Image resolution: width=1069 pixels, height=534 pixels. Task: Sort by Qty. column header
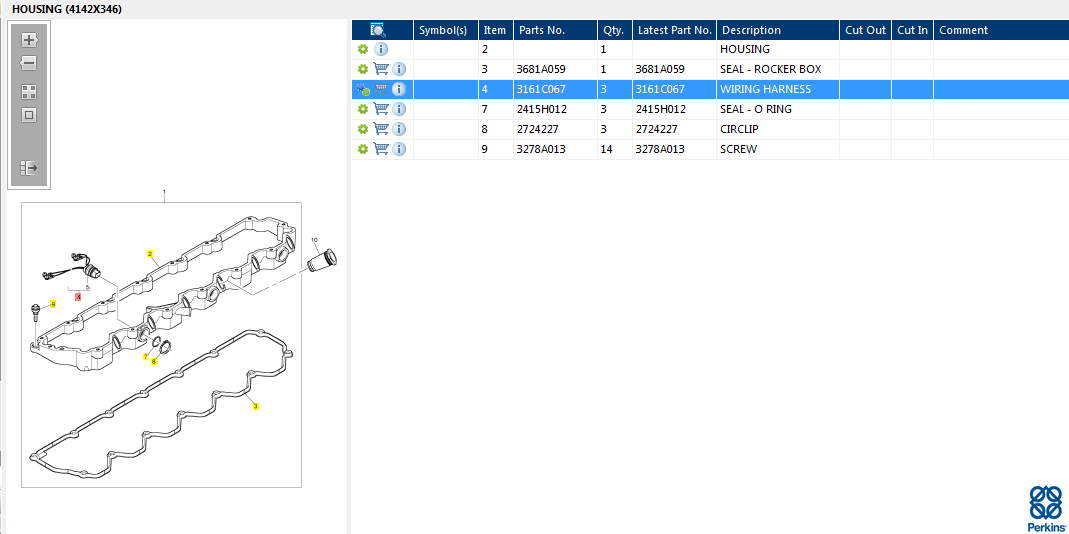(614, 30)
